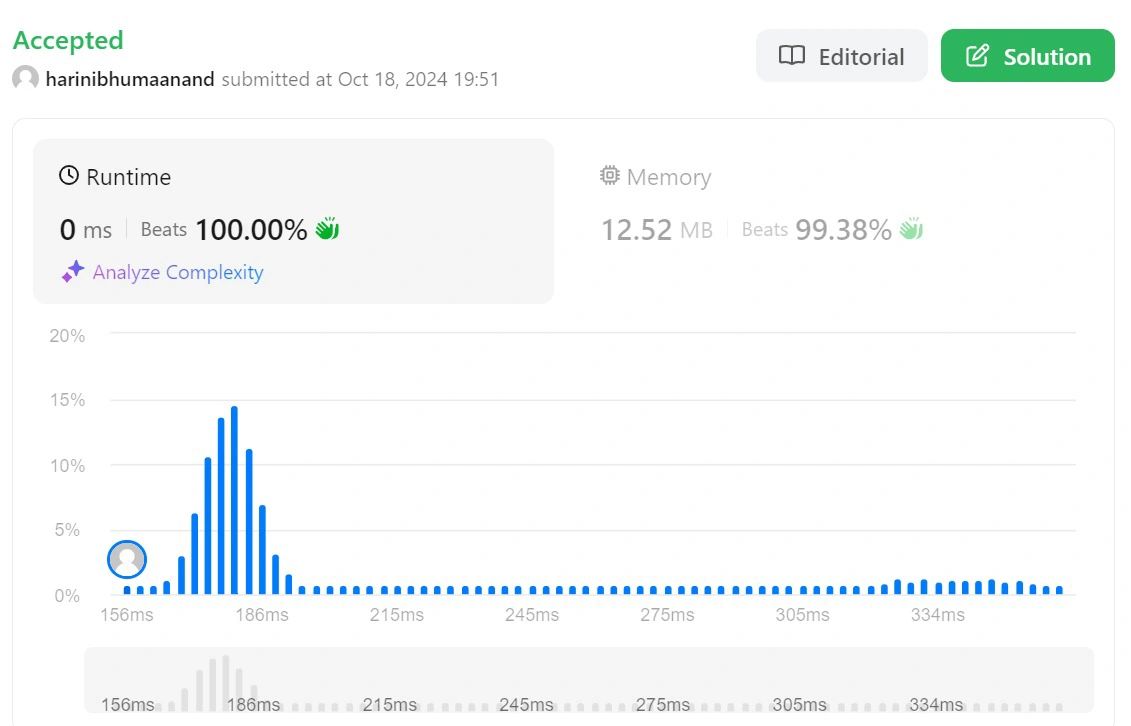Viewport: 1131px width, 726px height.
Task: Open the Editorial book icon
Action: coord(791,56)
